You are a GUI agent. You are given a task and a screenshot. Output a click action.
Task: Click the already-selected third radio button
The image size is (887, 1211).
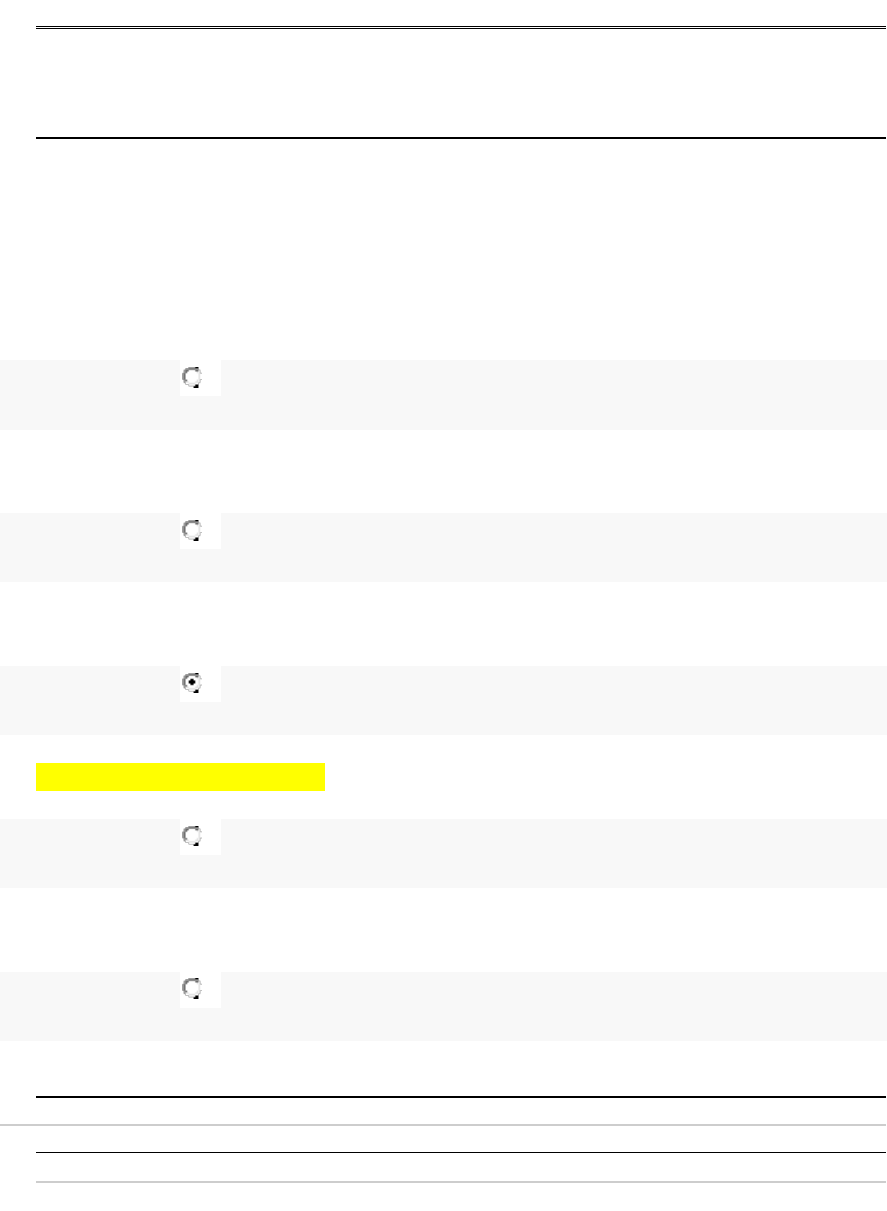(x=192, y=683)
